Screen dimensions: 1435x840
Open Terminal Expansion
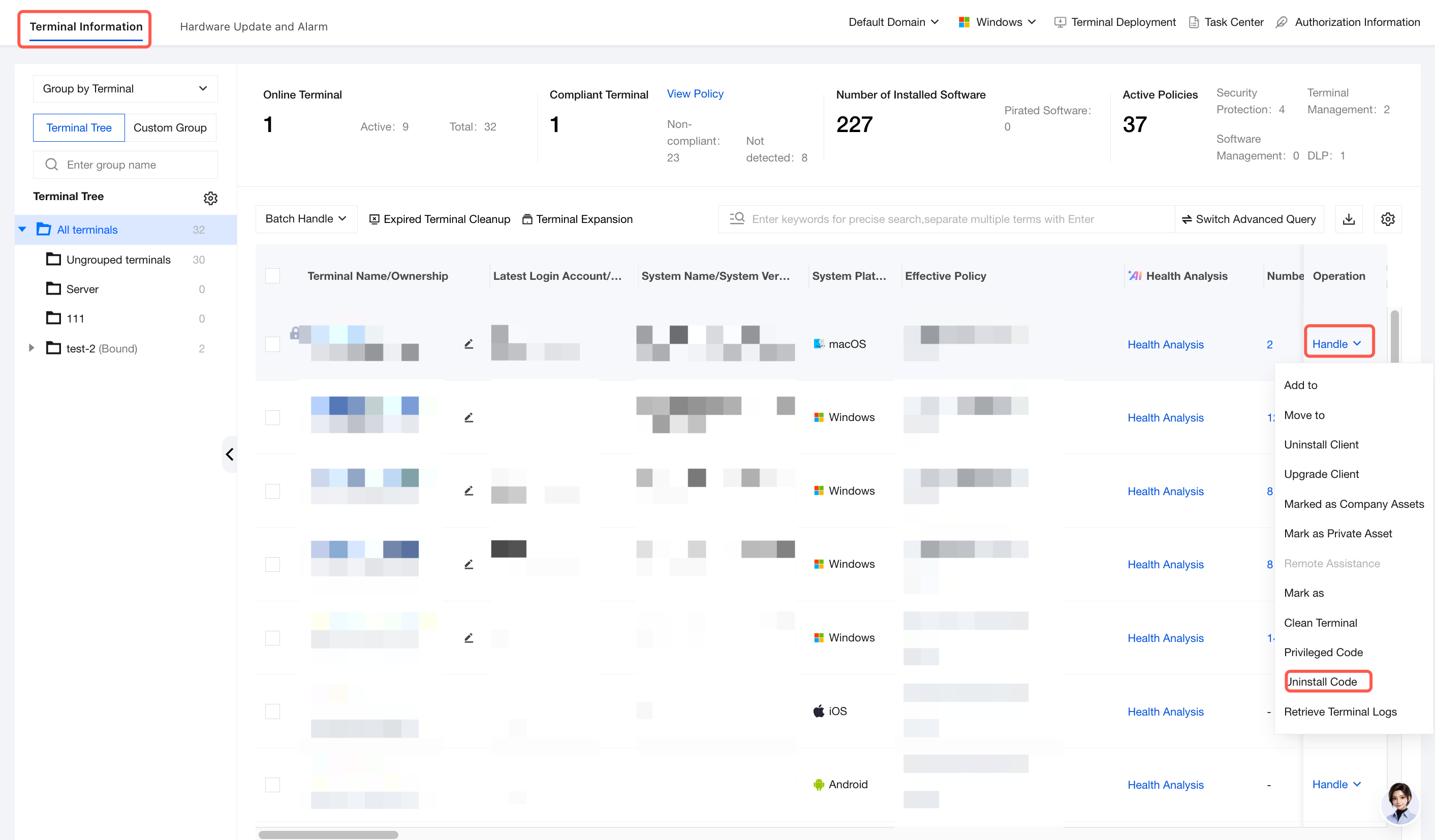pyautogui.click(x=577, y=219)
